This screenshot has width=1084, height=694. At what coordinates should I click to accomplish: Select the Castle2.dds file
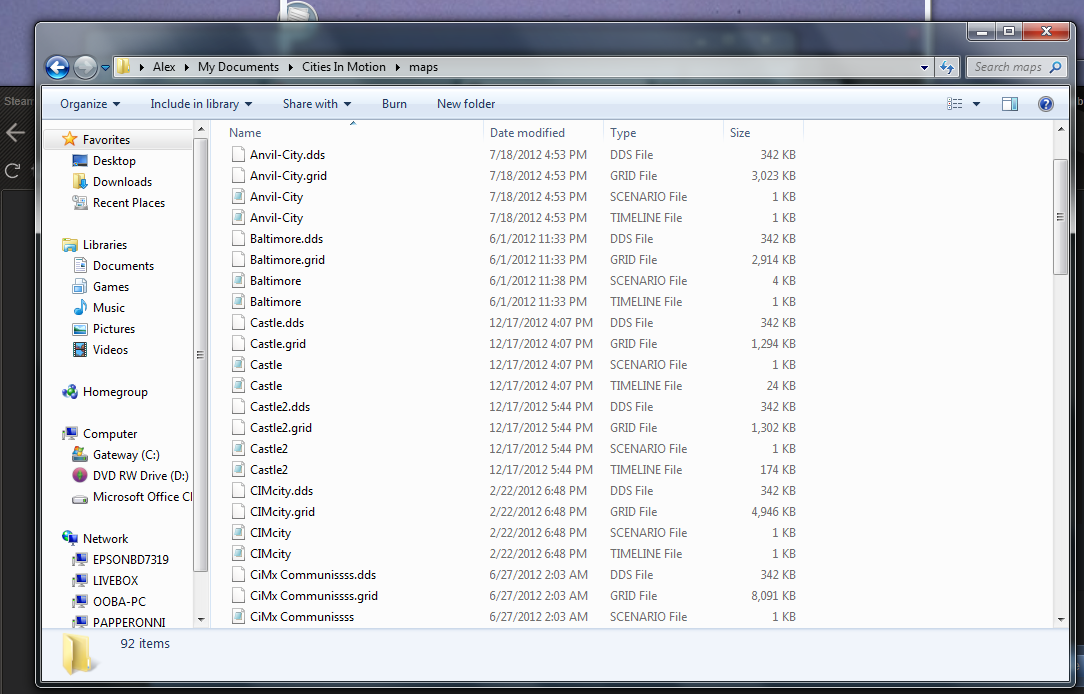(280, 406)
